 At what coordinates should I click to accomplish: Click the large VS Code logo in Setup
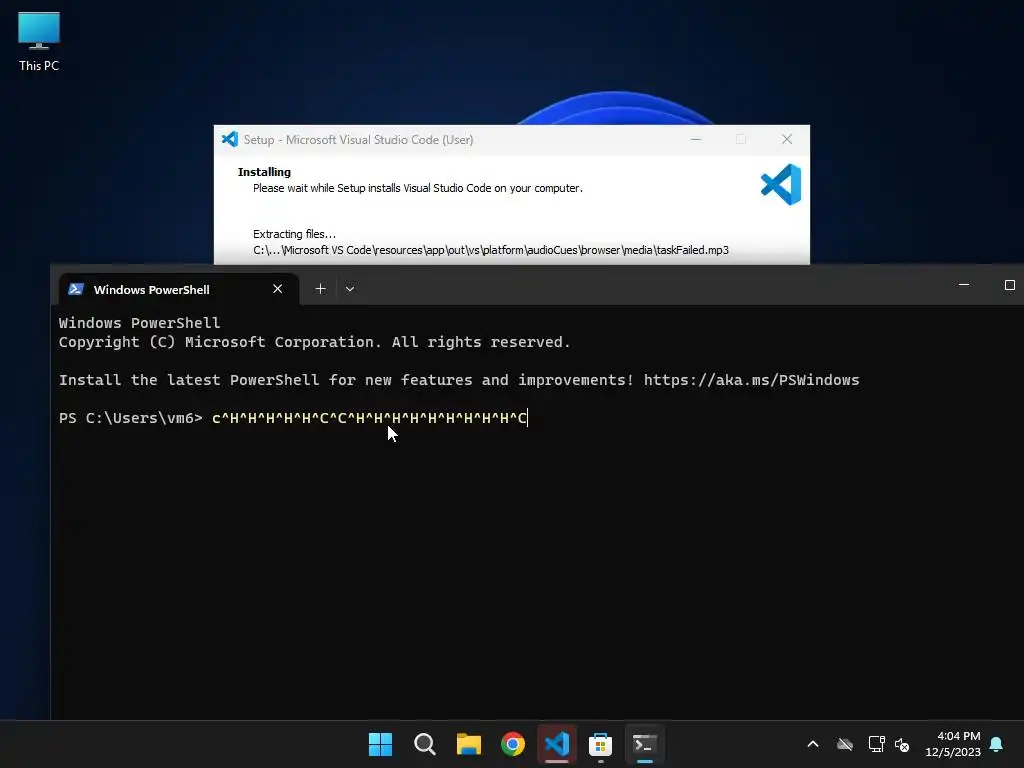781,184
